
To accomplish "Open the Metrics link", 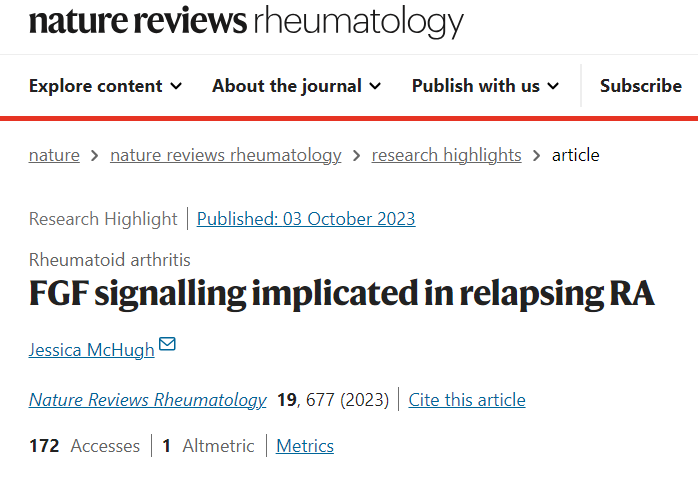I will (x=305, y=446).
